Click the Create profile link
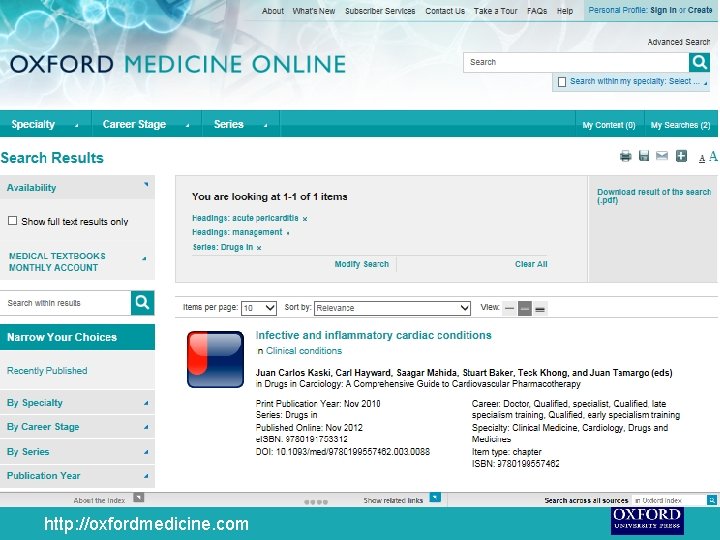This screenshot has height=540, width=720. 700,10
